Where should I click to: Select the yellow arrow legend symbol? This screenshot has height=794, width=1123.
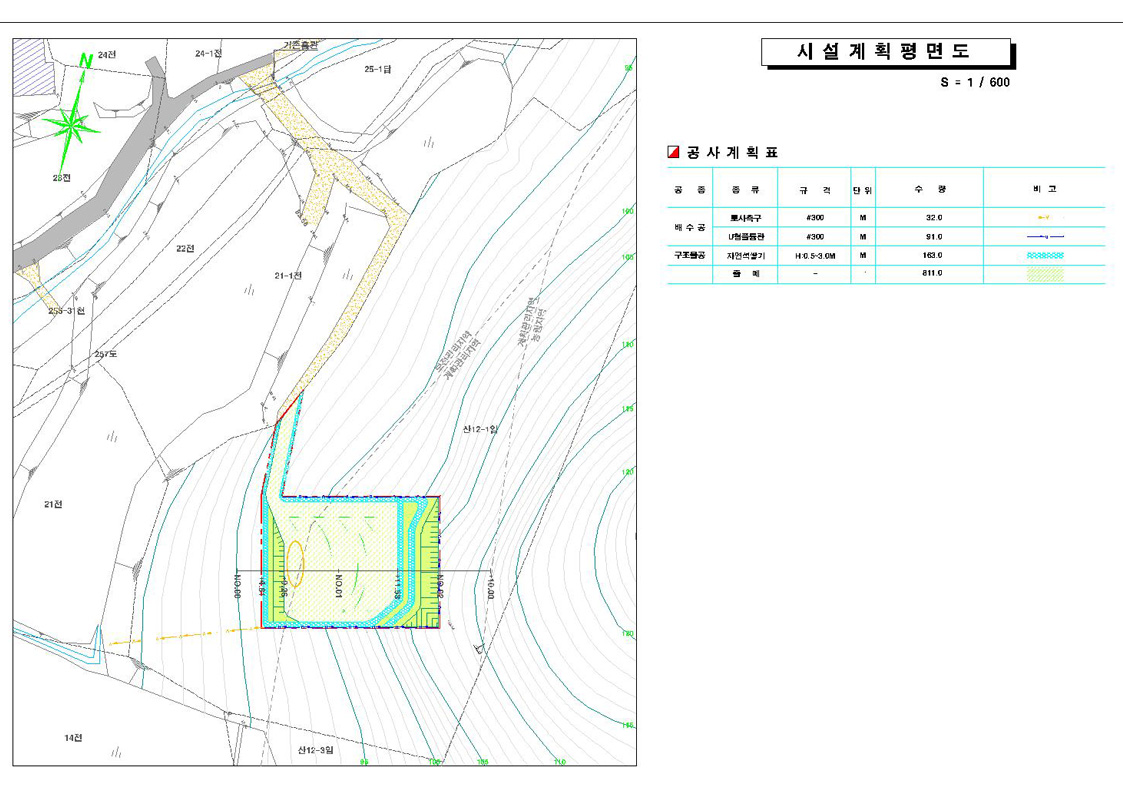1044,217
